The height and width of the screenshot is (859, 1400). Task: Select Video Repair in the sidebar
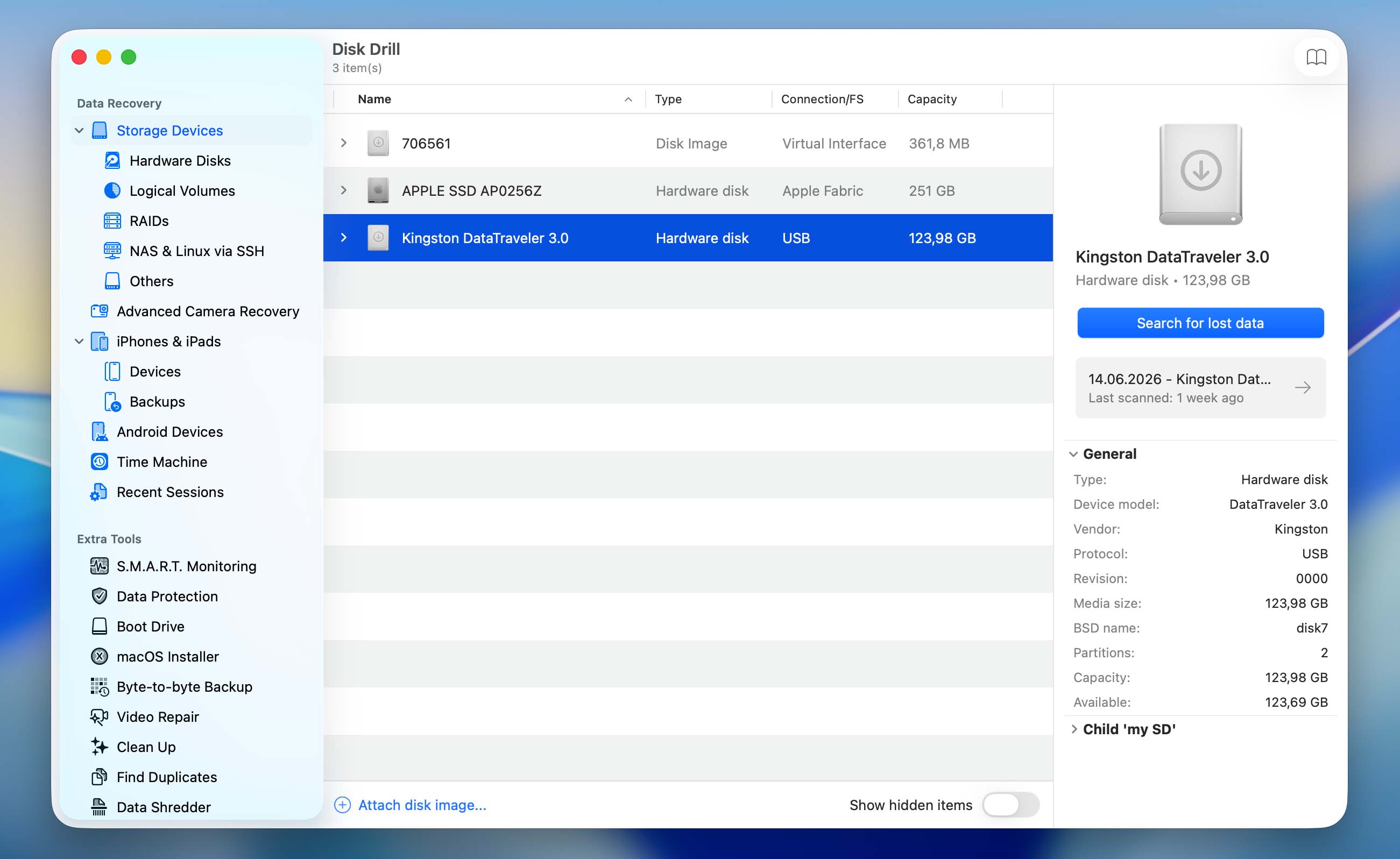[158, 717]
